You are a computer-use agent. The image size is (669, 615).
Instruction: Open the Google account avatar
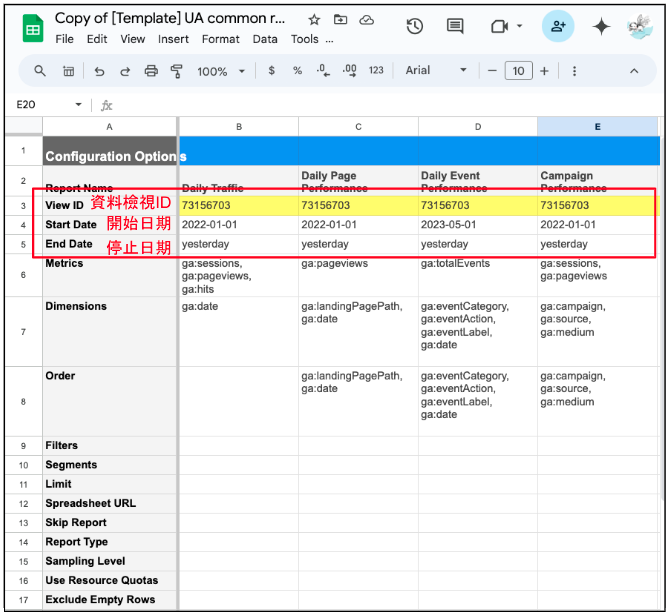[639, 26]
